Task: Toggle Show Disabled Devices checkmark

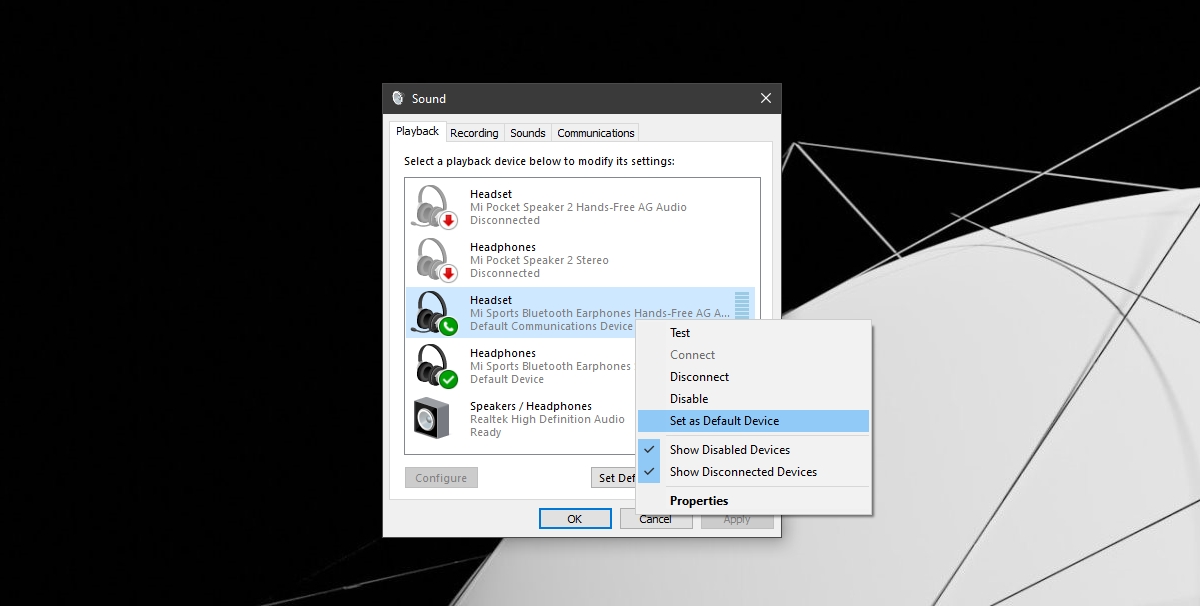Action: tap(649, 450)
